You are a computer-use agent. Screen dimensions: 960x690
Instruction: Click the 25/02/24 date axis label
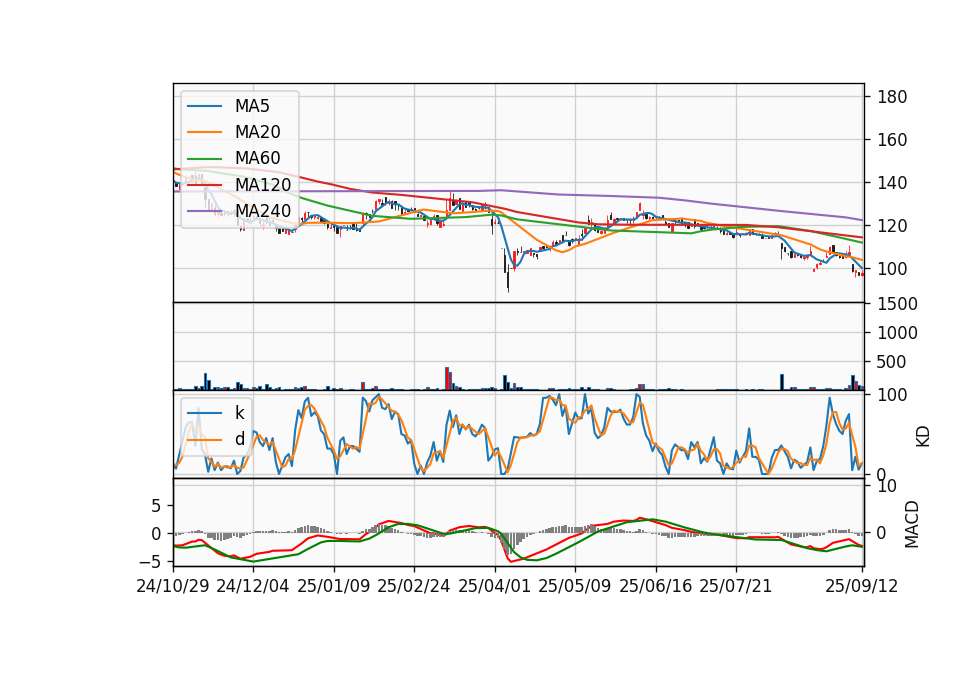(x=414, y=586)
